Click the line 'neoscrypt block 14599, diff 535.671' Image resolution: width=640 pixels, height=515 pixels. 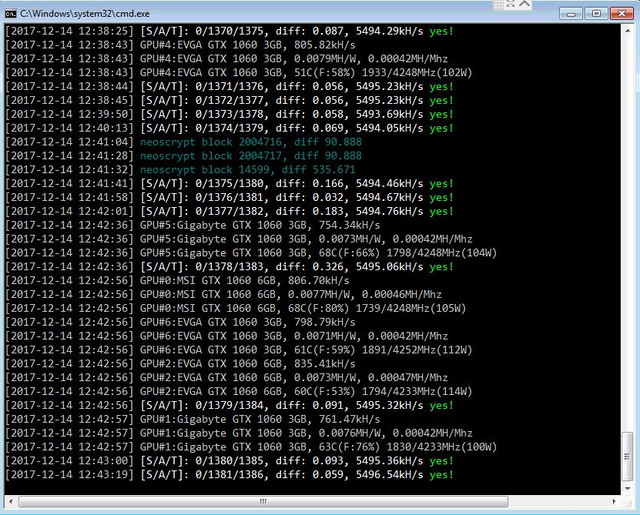248,170
